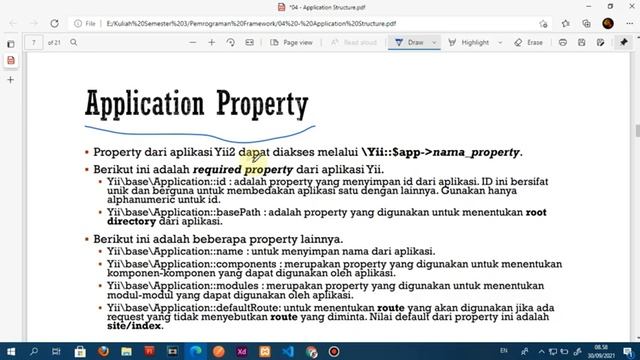The image size is (640, 360).
Task: Open the Windows Start menu
Action: (x=11, y=351)
